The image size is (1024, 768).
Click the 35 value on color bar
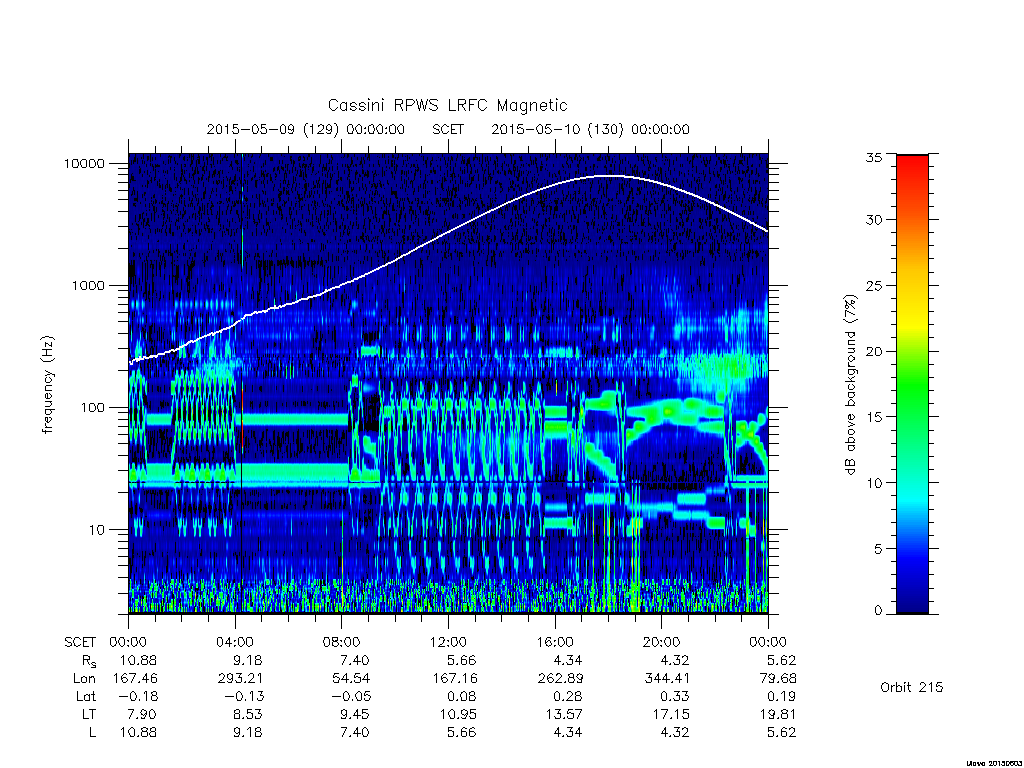(873, 157)
